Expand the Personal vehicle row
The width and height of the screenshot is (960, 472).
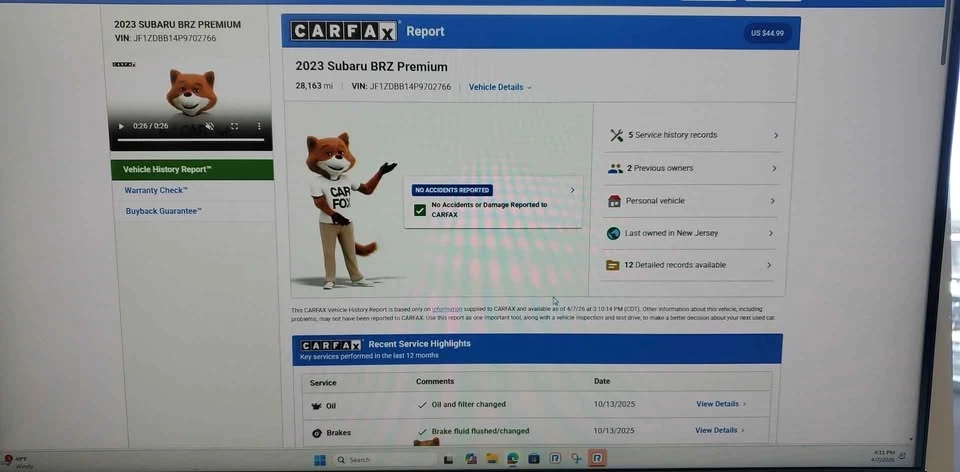[x=691, y=201]
